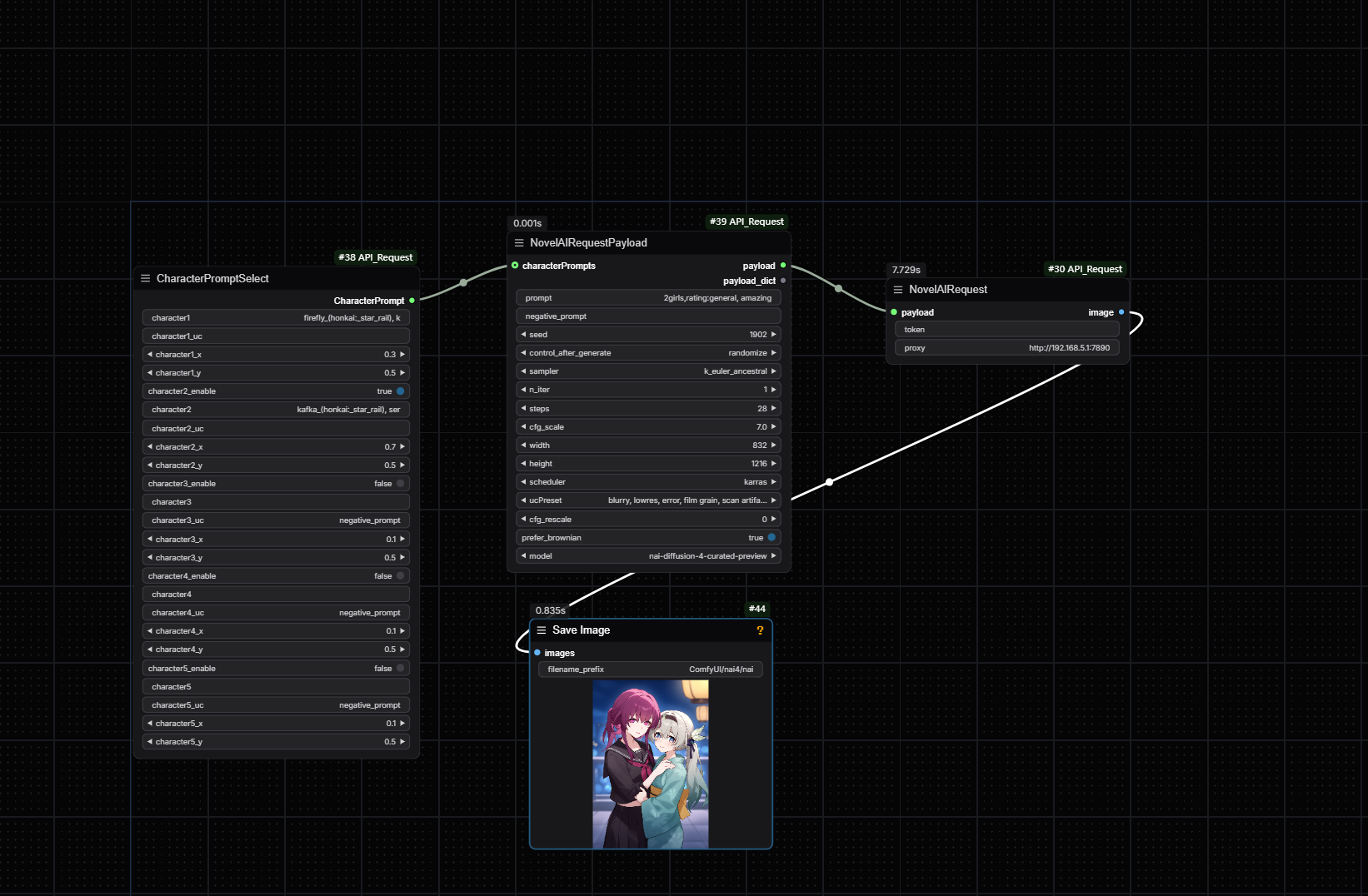The width and height of the screenshot is (1368, 896).
Task: Decrease character2_y with its left arrow
Action: [150, 465]
